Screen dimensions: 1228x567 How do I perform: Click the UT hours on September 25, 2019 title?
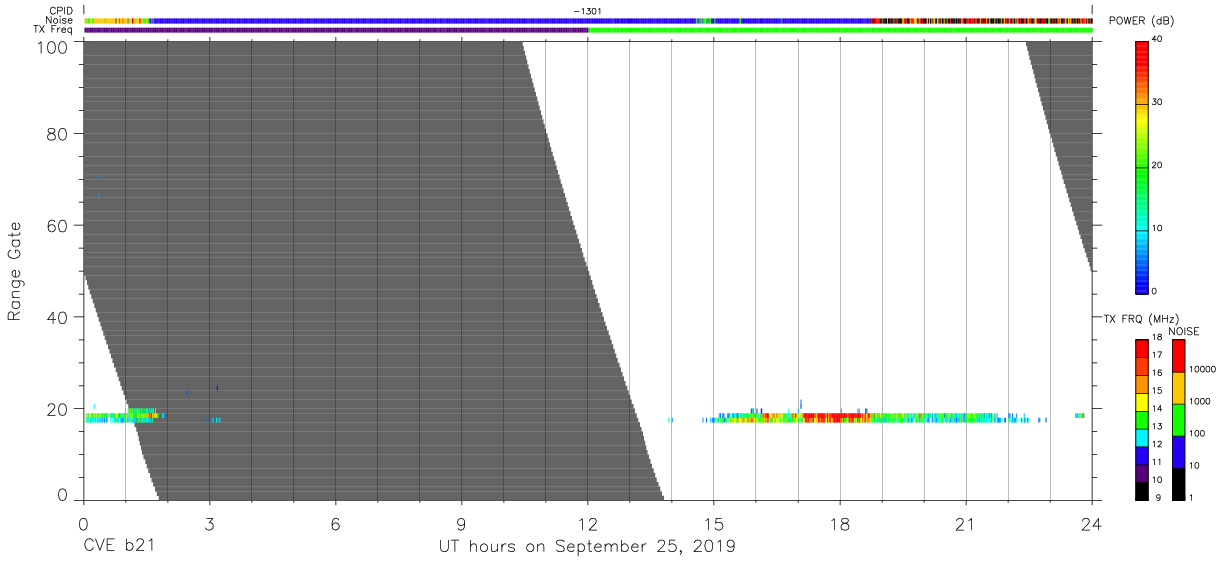587,547
